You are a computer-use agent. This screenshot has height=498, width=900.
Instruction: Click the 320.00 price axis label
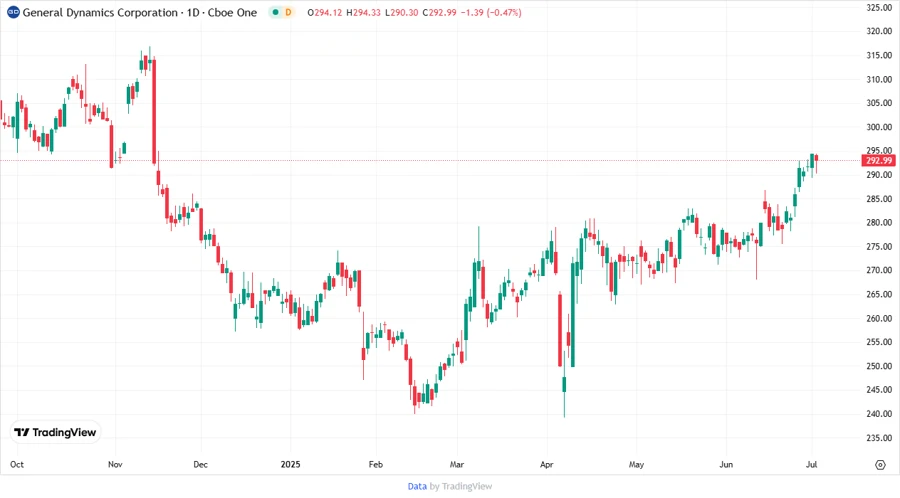pyautogui.click(x=879, y=32)
